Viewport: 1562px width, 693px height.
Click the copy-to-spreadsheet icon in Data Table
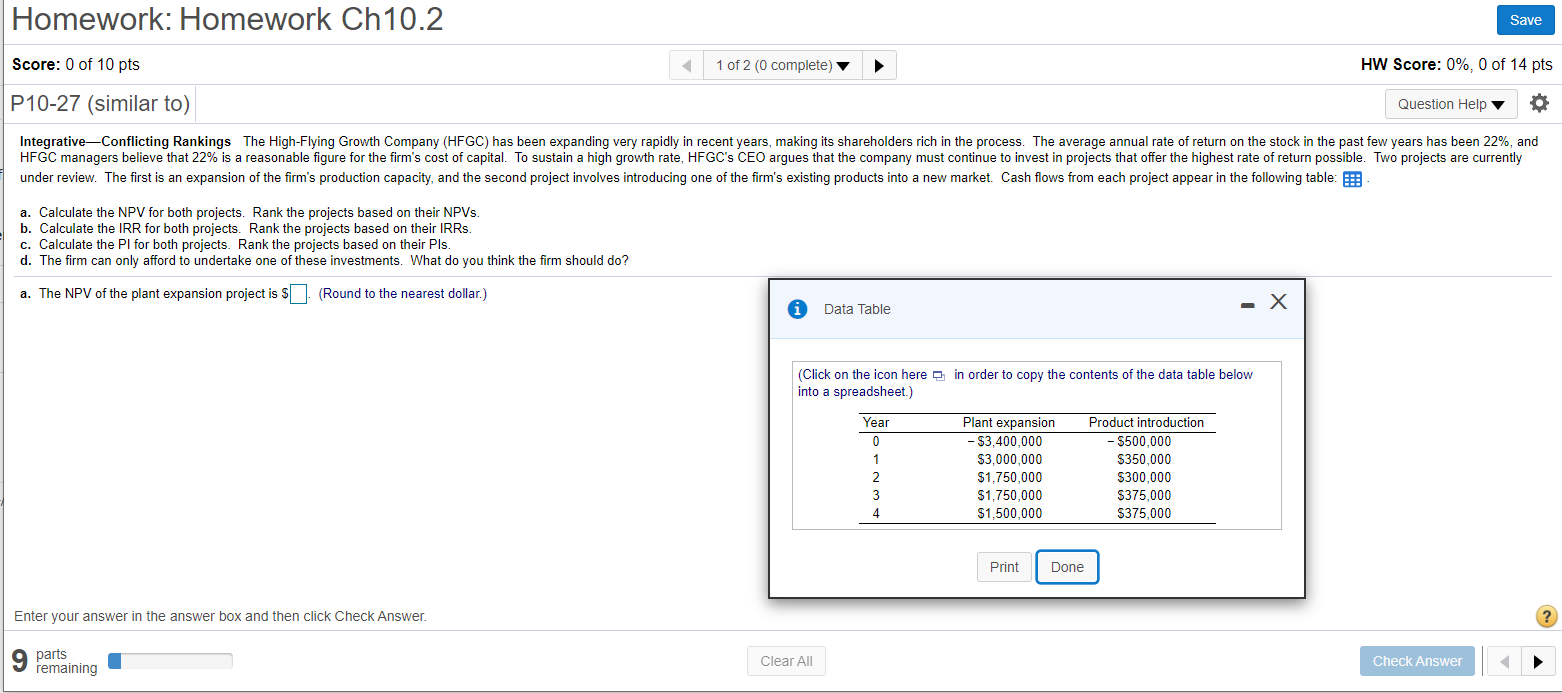[x=938, y=376]
